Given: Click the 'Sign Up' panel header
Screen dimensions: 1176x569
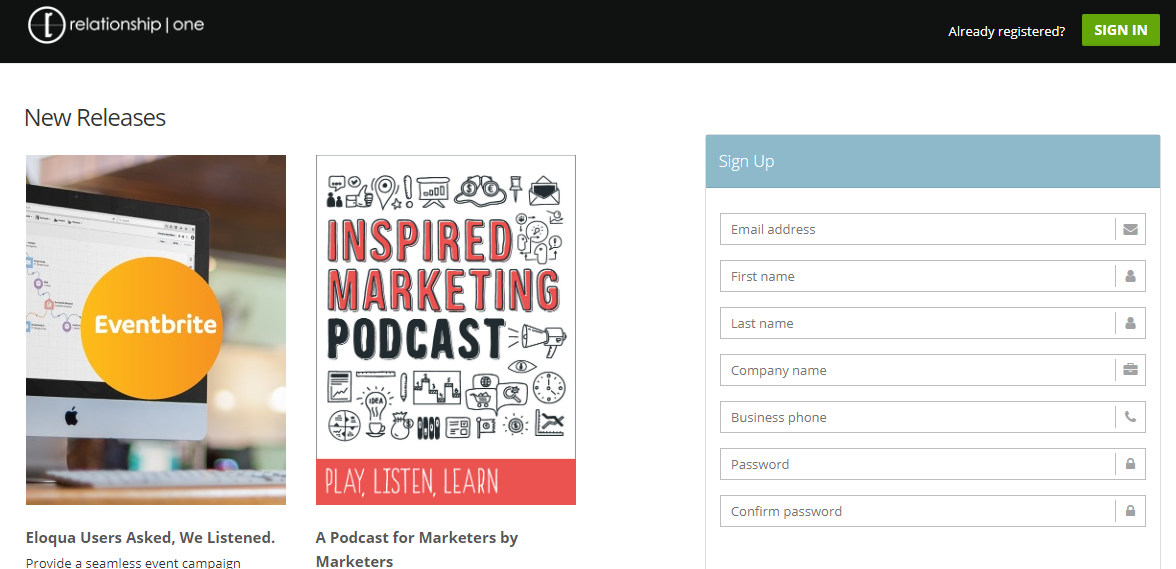Looking at the screenshot, I should coord(932,161).
